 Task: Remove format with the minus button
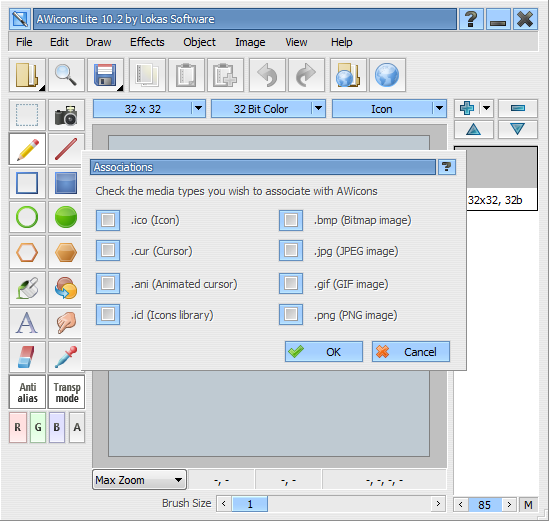tap(517, 108)
